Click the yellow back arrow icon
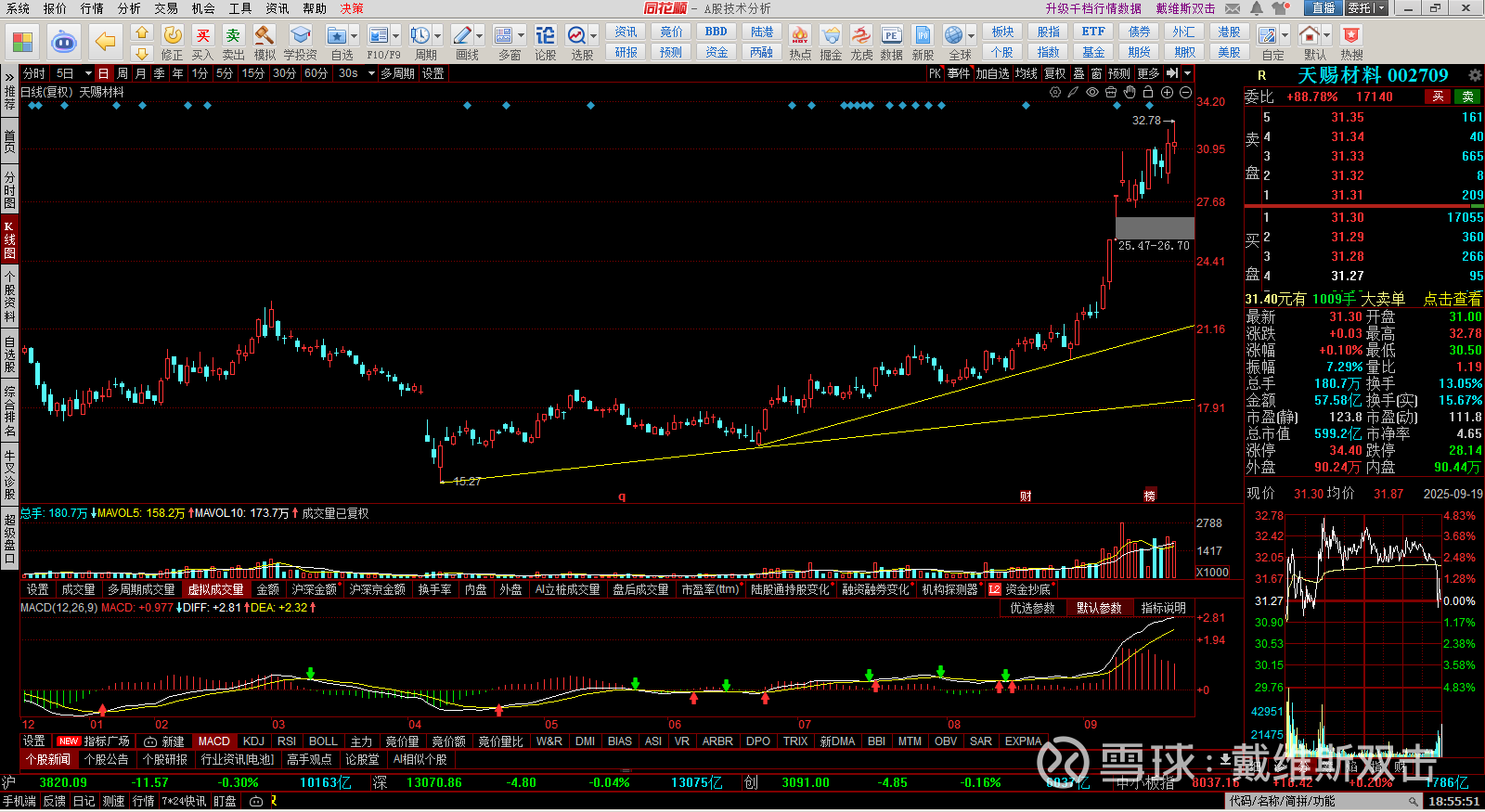The height and width of the screenshot is (812, 1485). [x=106, y=42]
